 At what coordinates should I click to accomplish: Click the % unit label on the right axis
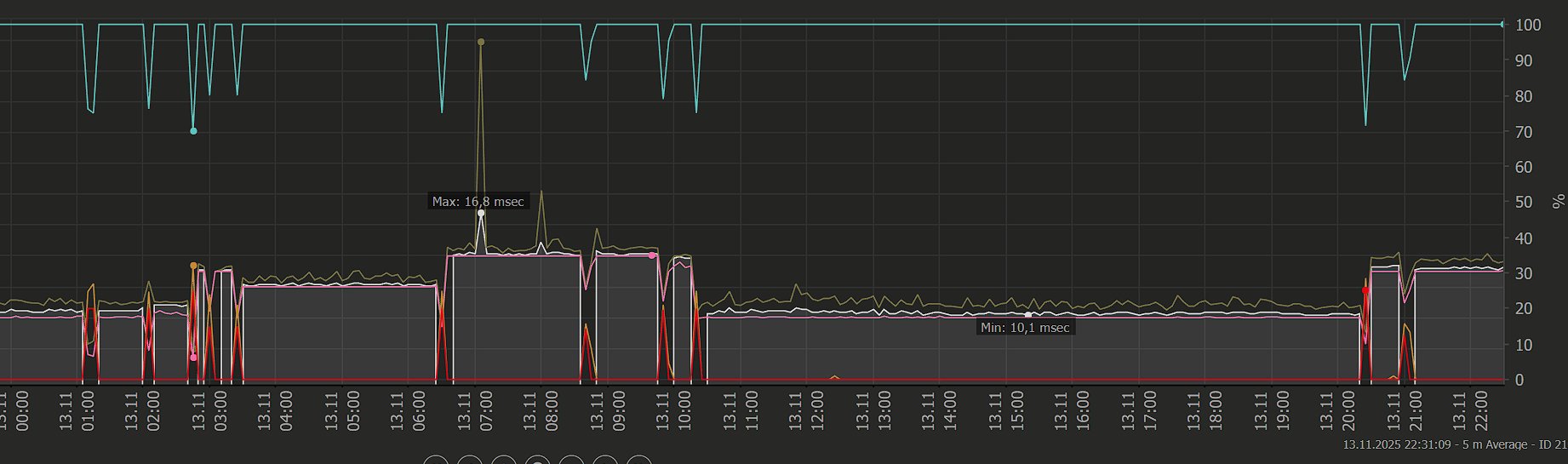pyautogui.click(x=1559, y=202)
